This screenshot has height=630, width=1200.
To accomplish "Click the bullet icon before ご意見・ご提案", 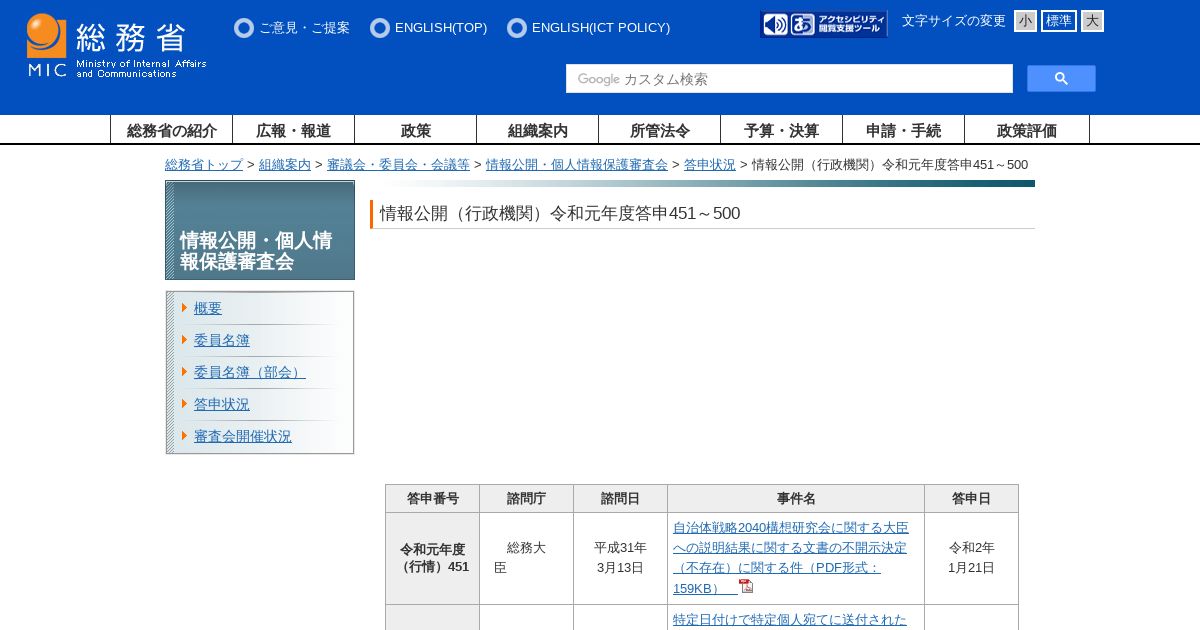I will [244, 28].
